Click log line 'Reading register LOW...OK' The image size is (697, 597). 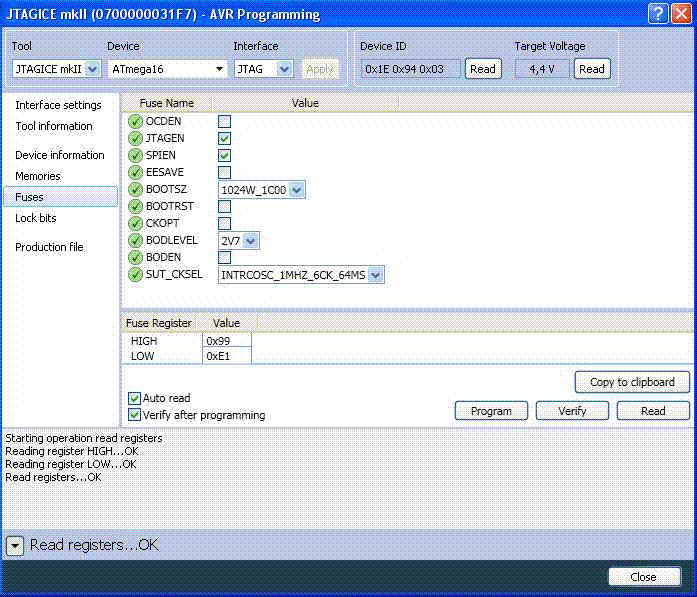click(71, 464)
